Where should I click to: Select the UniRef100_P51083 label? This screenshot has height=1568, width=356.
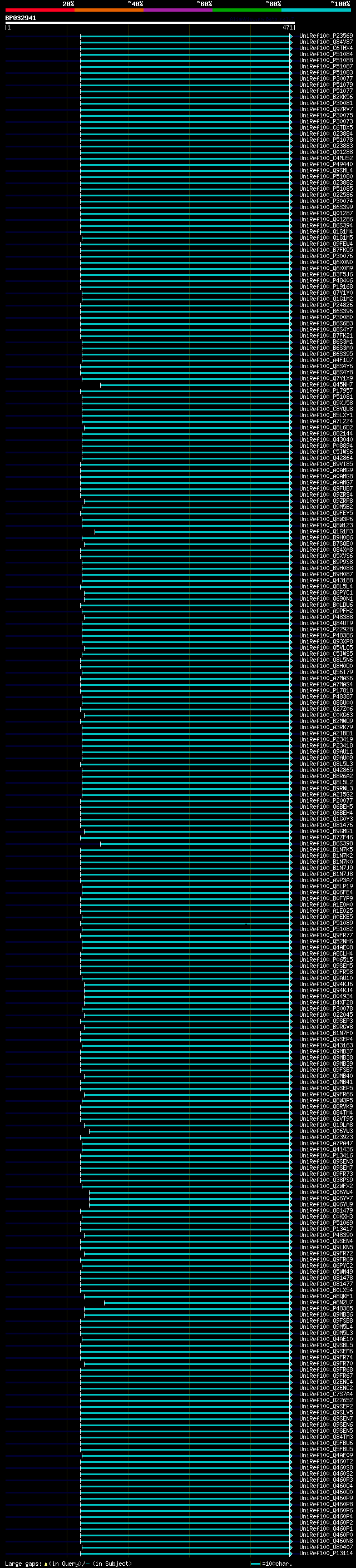point(326,72)
